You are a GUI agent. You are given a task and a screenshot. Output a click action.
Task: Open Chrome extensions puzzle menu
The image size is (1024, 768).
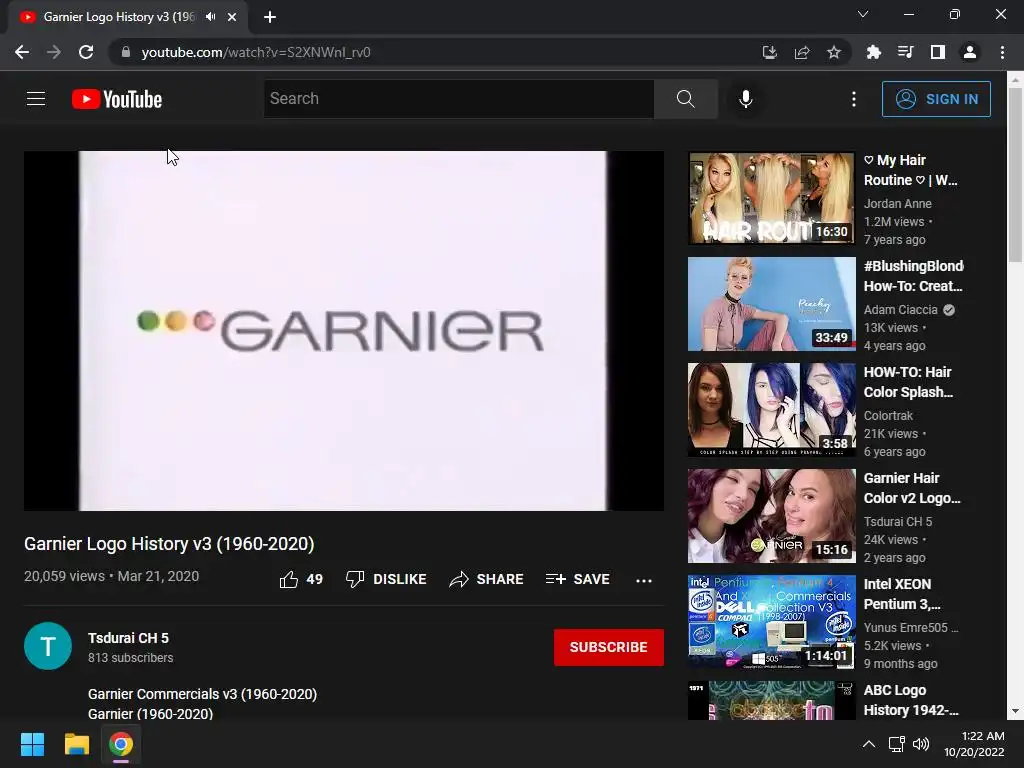(873, 52)
